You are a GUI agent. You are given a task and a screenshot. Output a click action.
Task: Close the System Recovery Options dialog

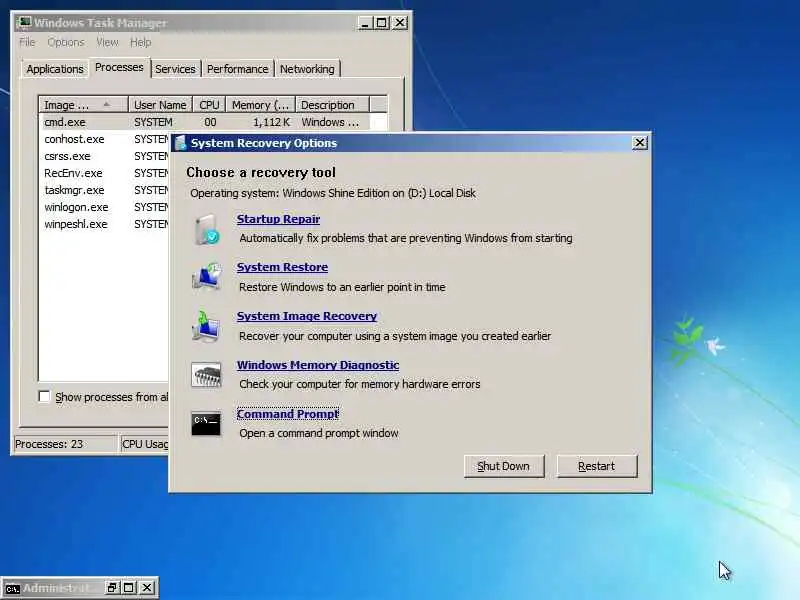coord(640,143)
